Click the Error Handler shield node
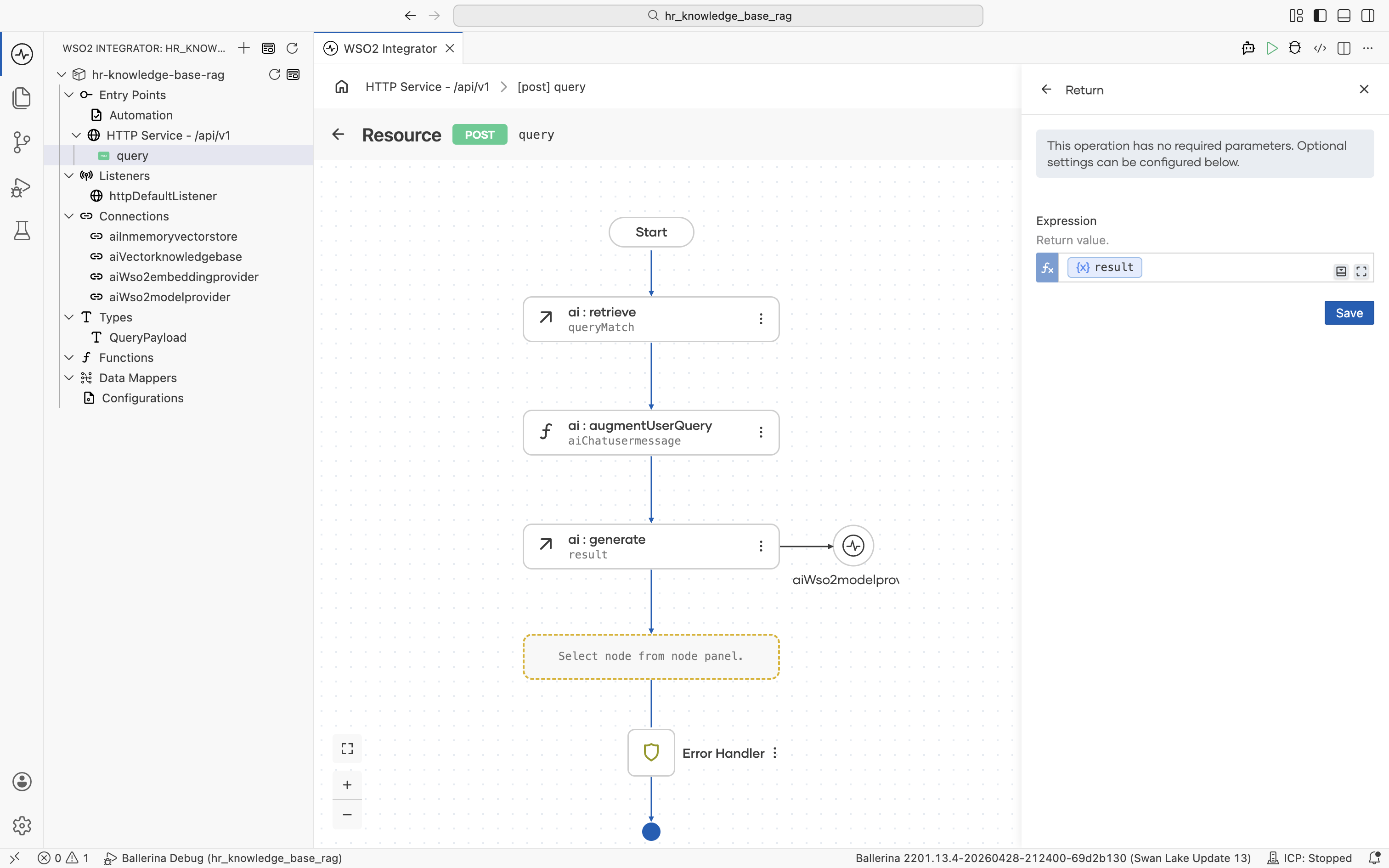Screen dimensions: 1389x868 click(x=651, y=753)
